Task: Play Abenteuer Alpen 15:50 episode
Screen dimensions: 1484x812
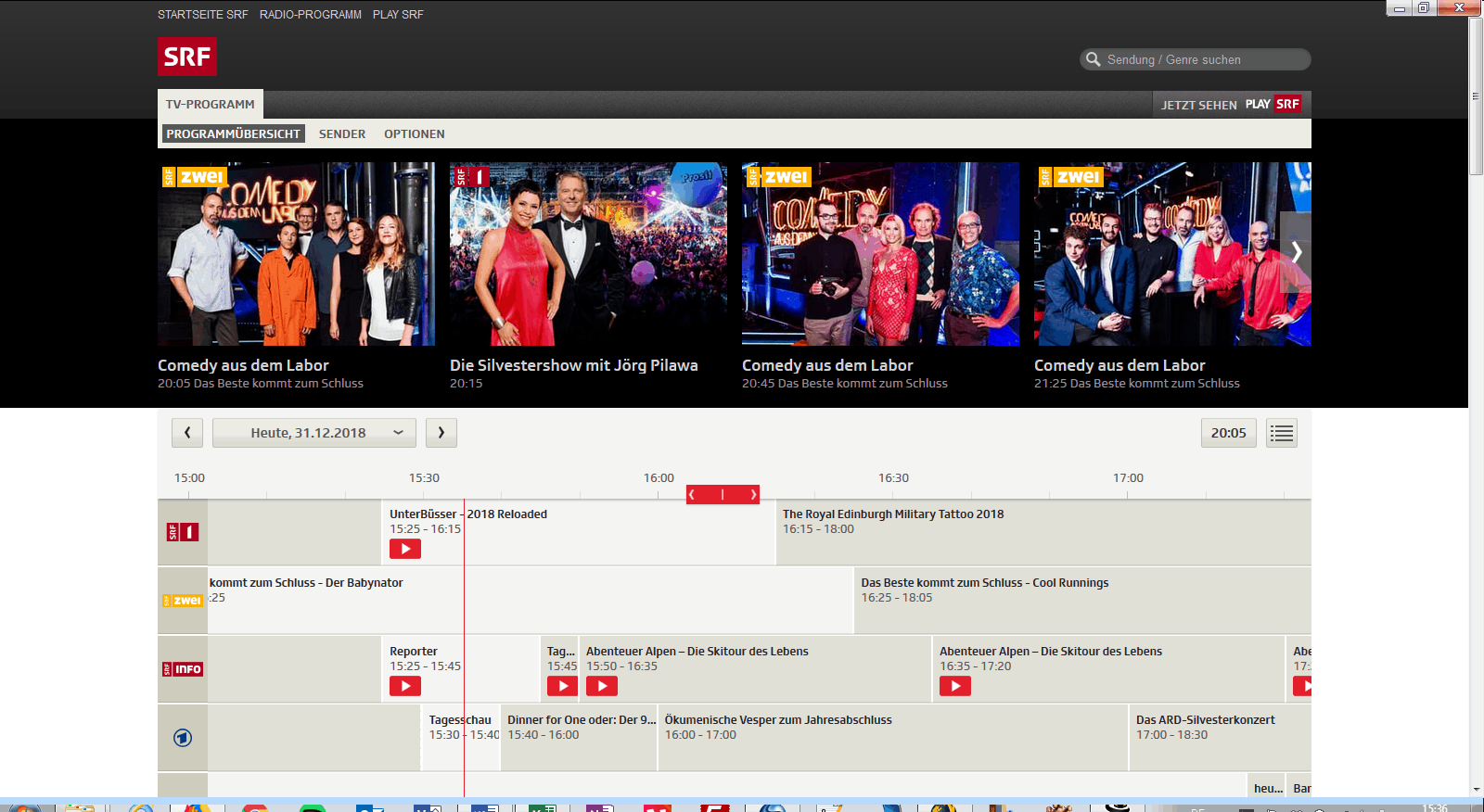Action: [602, 686]
